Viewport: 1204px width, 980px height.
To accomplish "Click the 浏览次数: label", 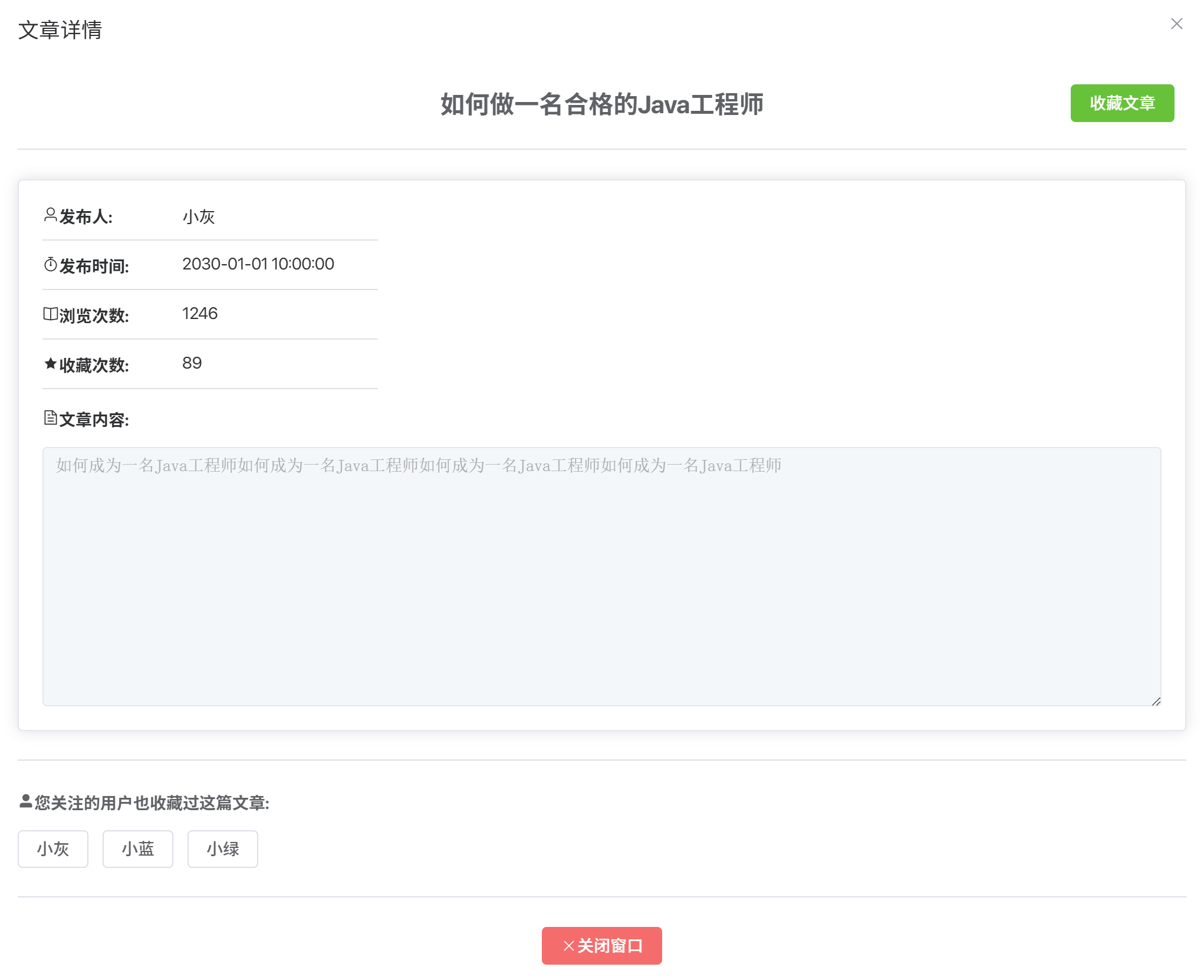I will pos(94,315).
